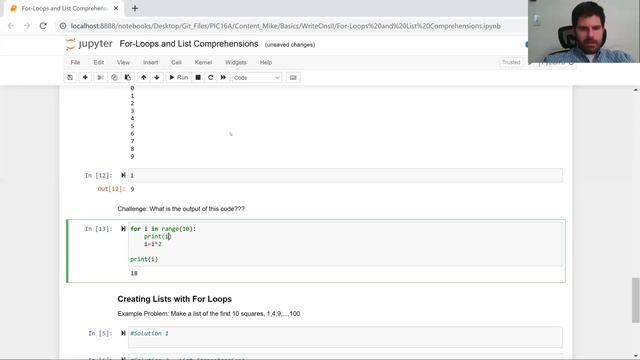640x360 pixels.
Task: Restart the kernel icon
Action: pos(211,78)
